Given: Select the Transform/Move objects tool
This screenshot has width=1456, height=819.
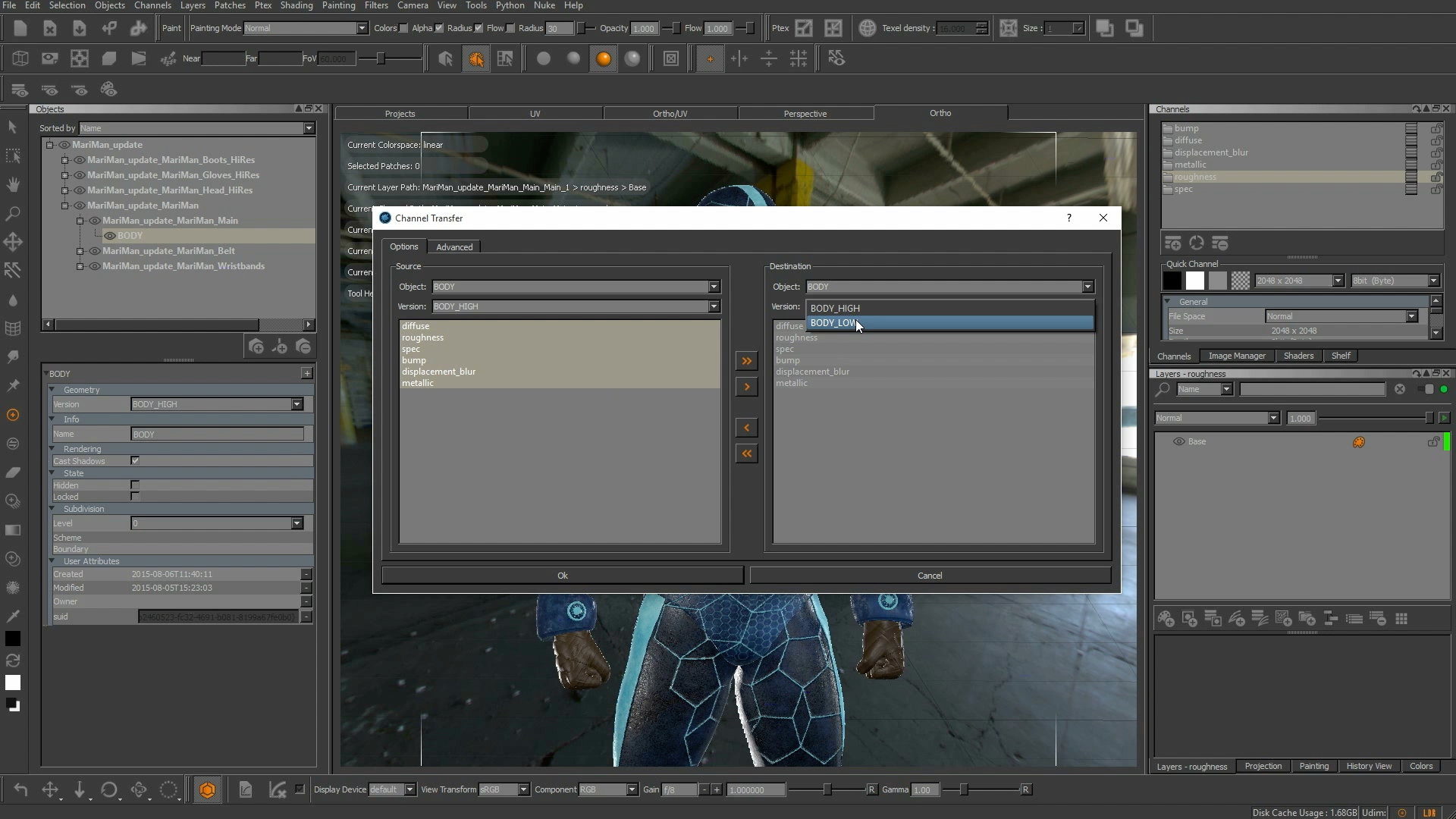Looking at the screenshot, I should [12, 241].
